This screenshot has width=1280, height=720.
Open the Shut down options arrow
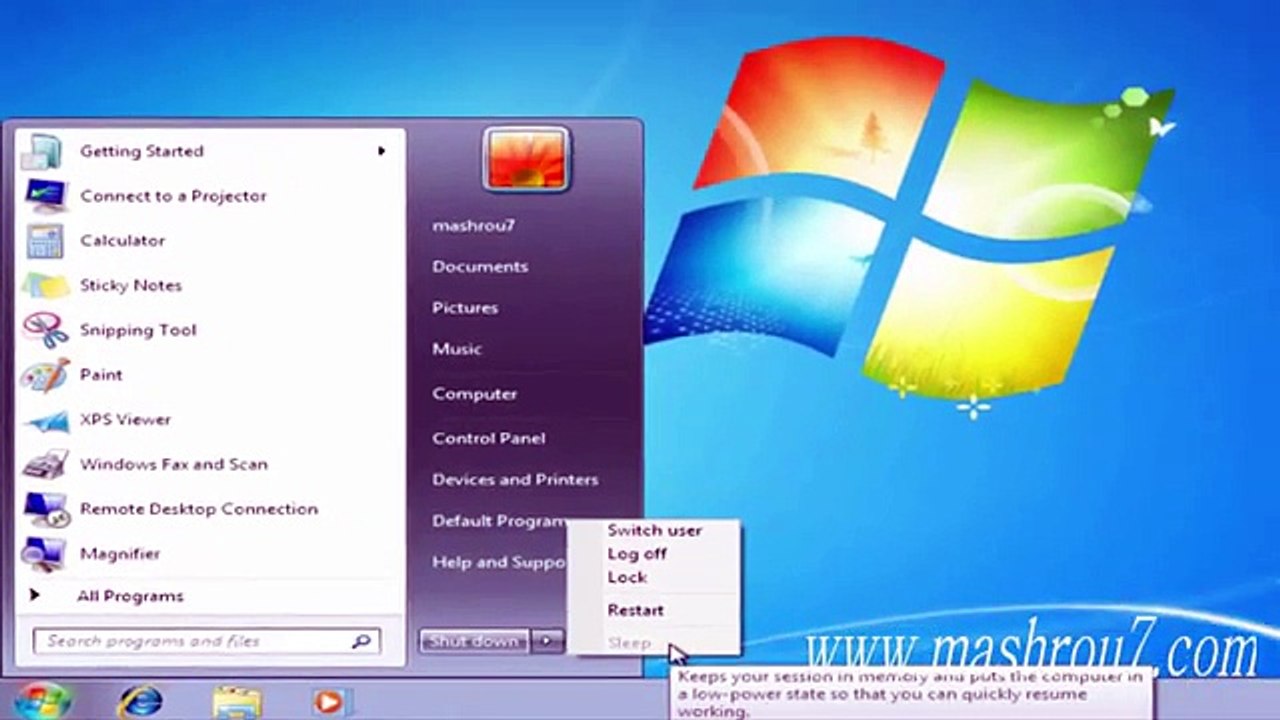click(547, 641)
